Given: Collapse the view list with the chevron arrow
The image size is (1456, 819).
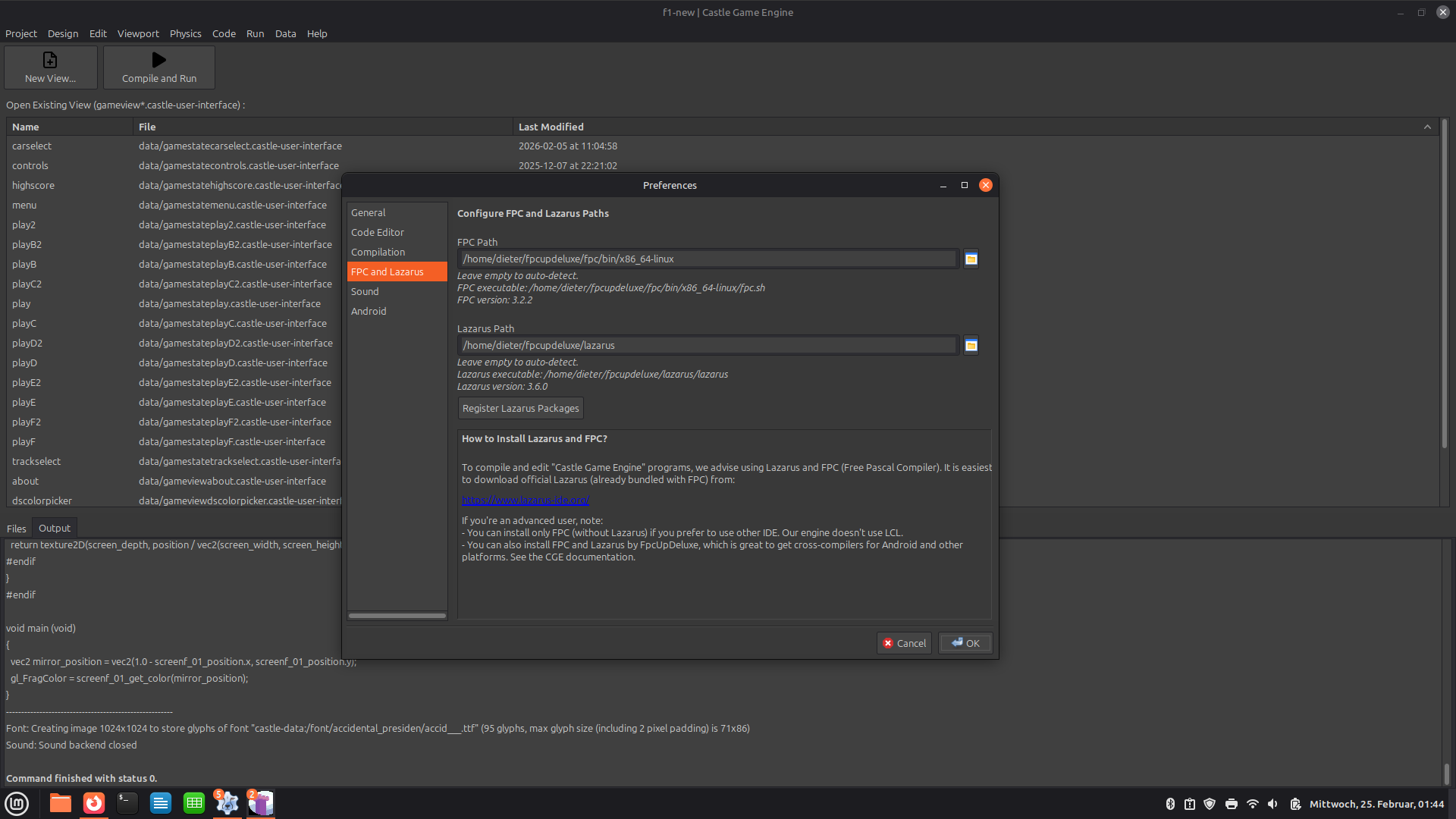Looking at the screenshot, I should pos(1427,127).
